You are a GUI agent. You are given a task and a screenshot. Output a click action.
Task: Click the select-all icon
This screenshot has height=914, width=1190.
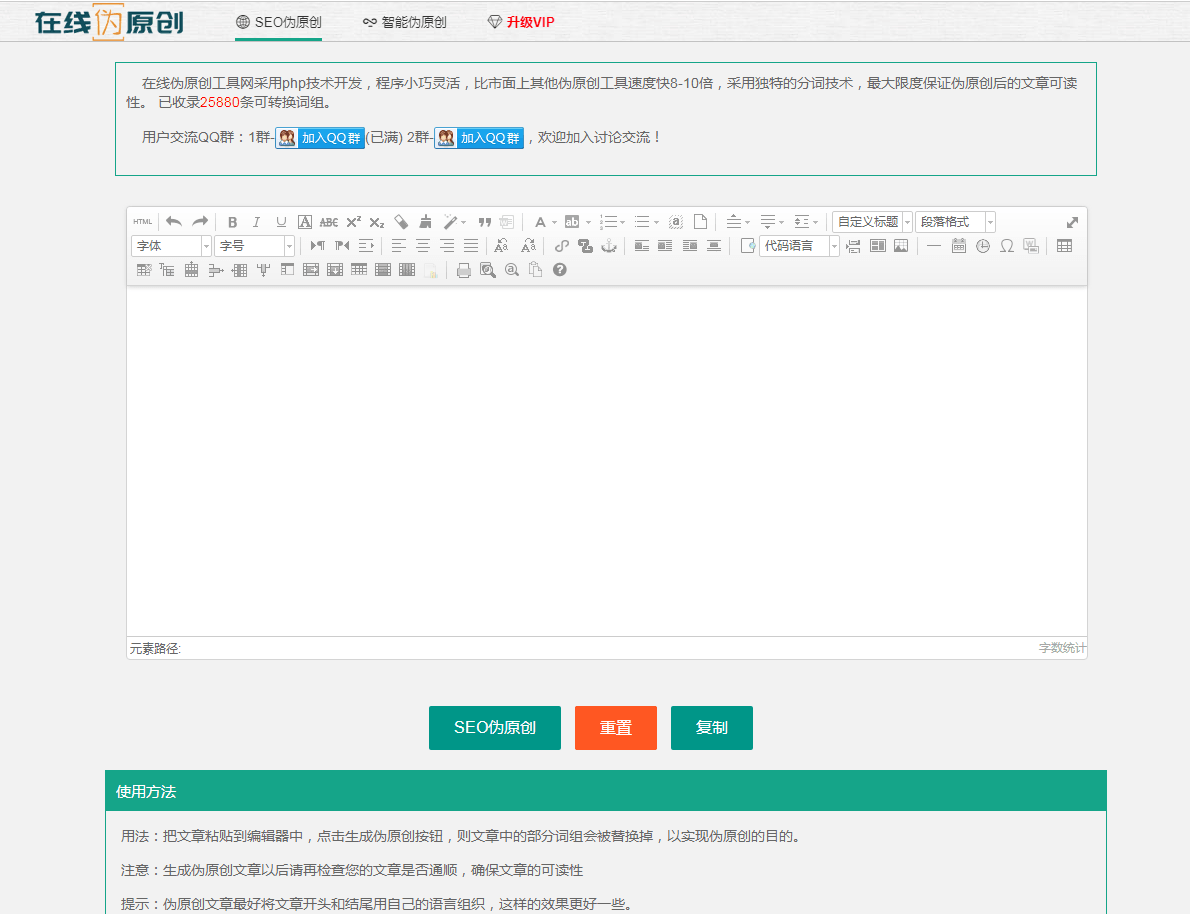coord(675,222)
